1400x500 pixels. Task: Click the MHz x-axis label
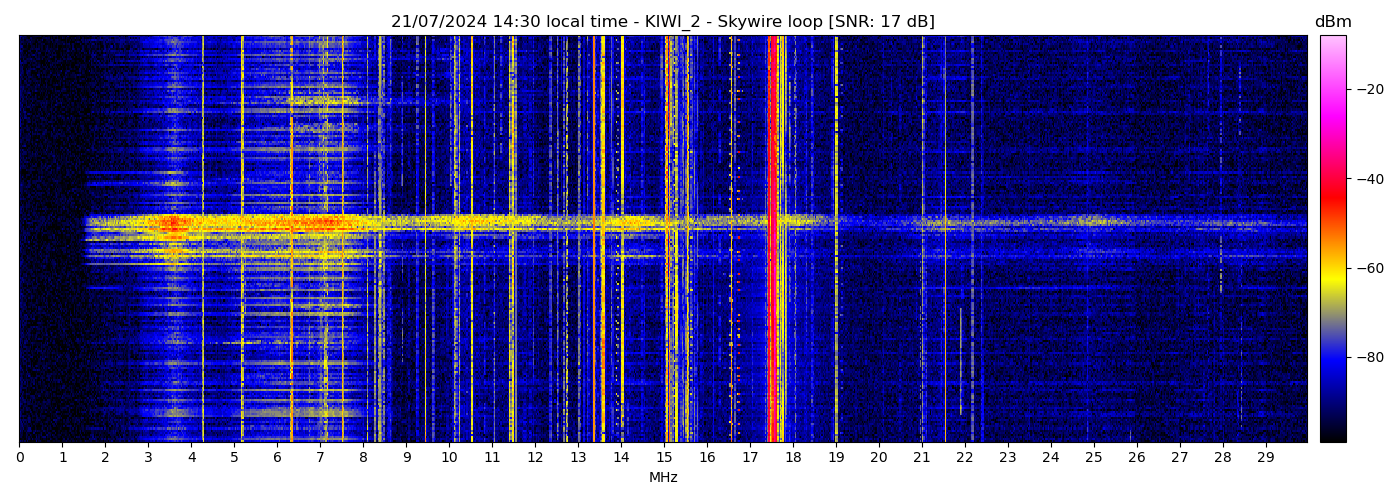tap(663, 478)
